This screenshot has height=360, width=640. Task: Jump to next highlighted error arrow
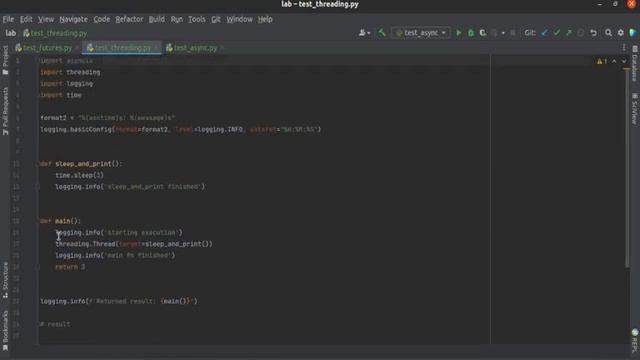(x=624, y=61)
